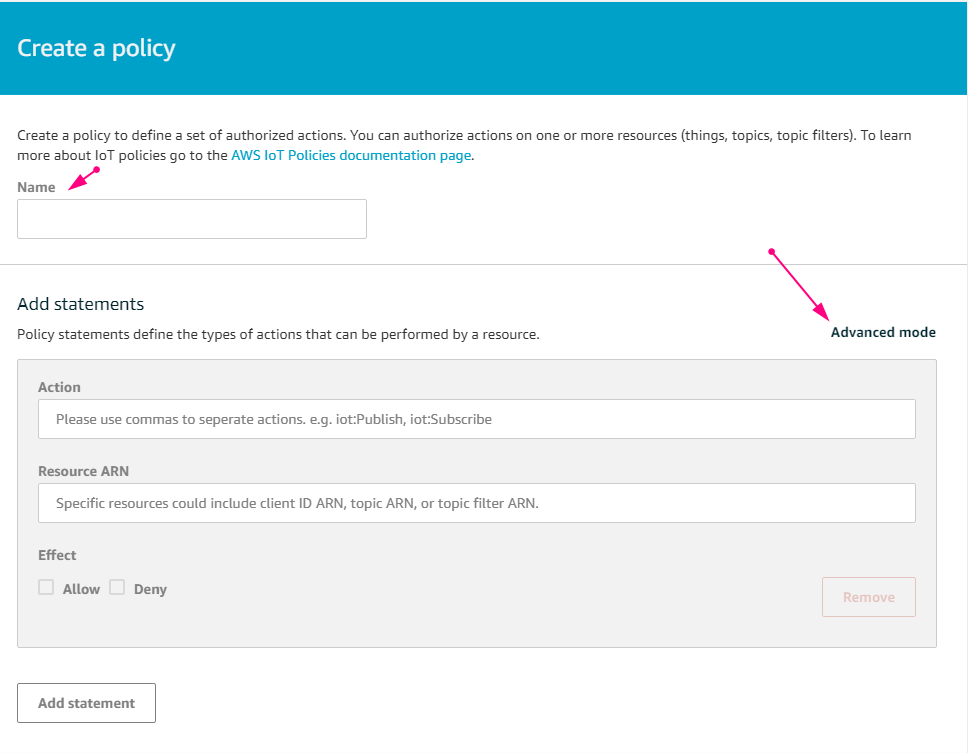Select the Resource ARN label
This screenshot has height=753, width=968.
[x=83, y=472]
